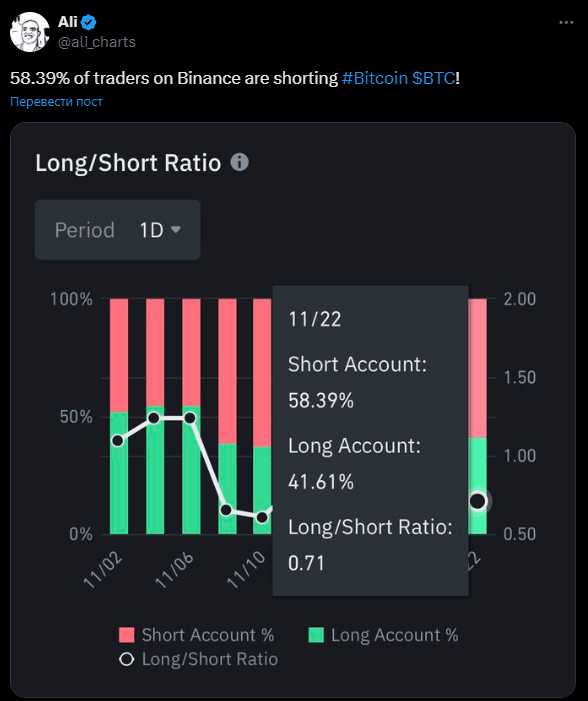Image resolution: width=588 pixels, height=701 pixels.
Task: Click the $BTC cashtag link
Action: [x=433, y=78]
